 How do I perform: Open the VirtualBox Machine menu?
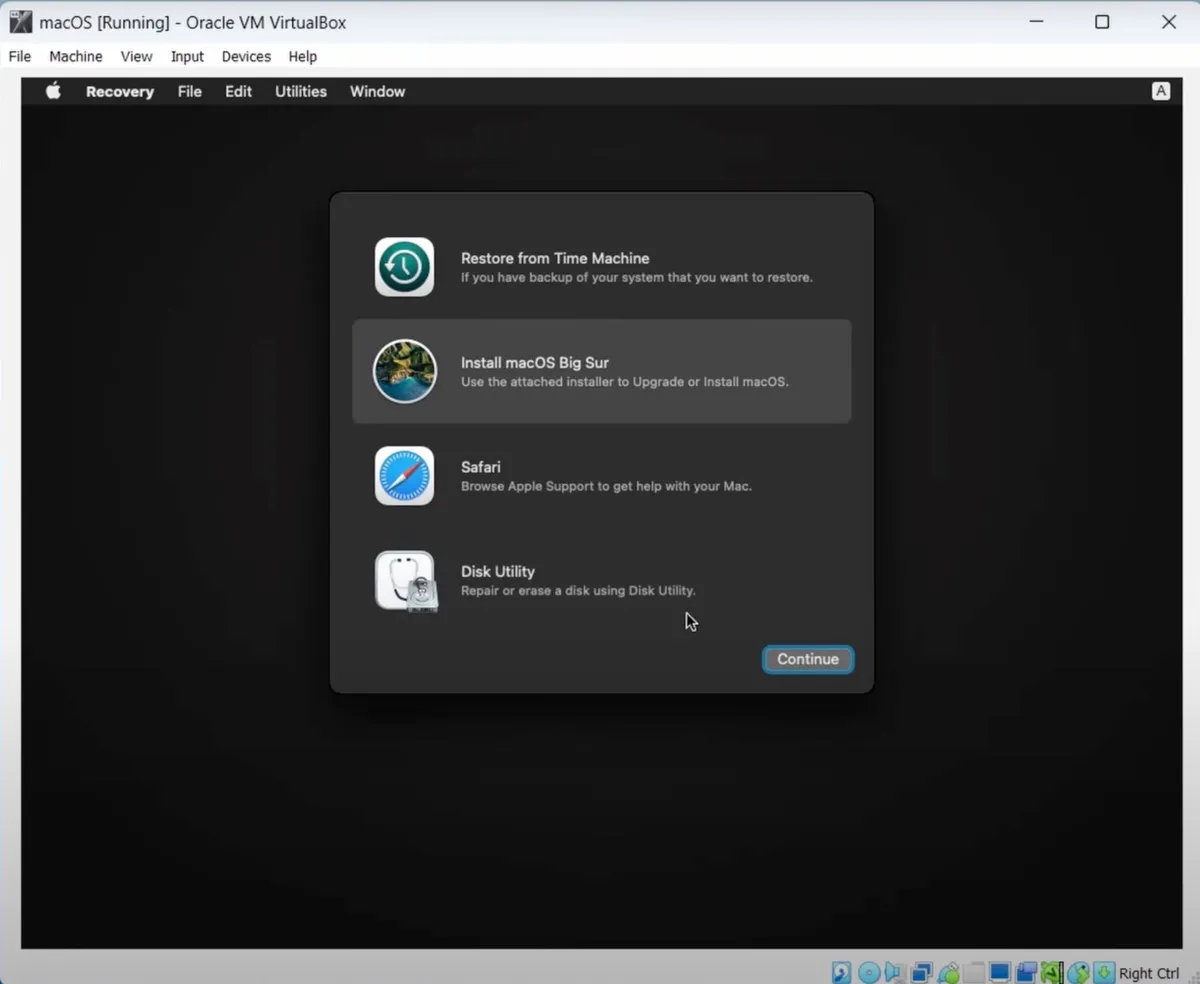pos(76,57)
